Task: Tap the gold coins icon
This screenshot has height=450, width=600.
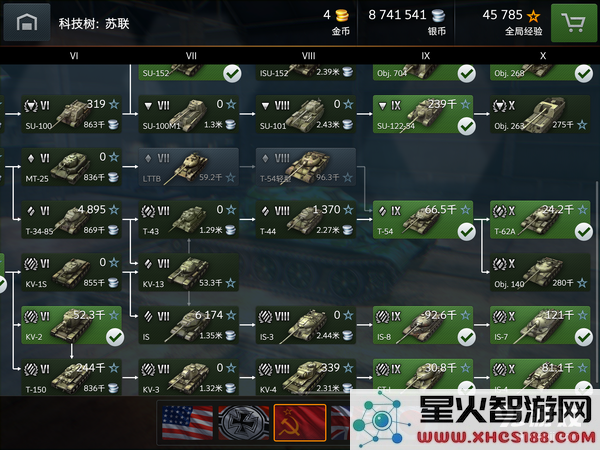Action: [x=342, y=16]
